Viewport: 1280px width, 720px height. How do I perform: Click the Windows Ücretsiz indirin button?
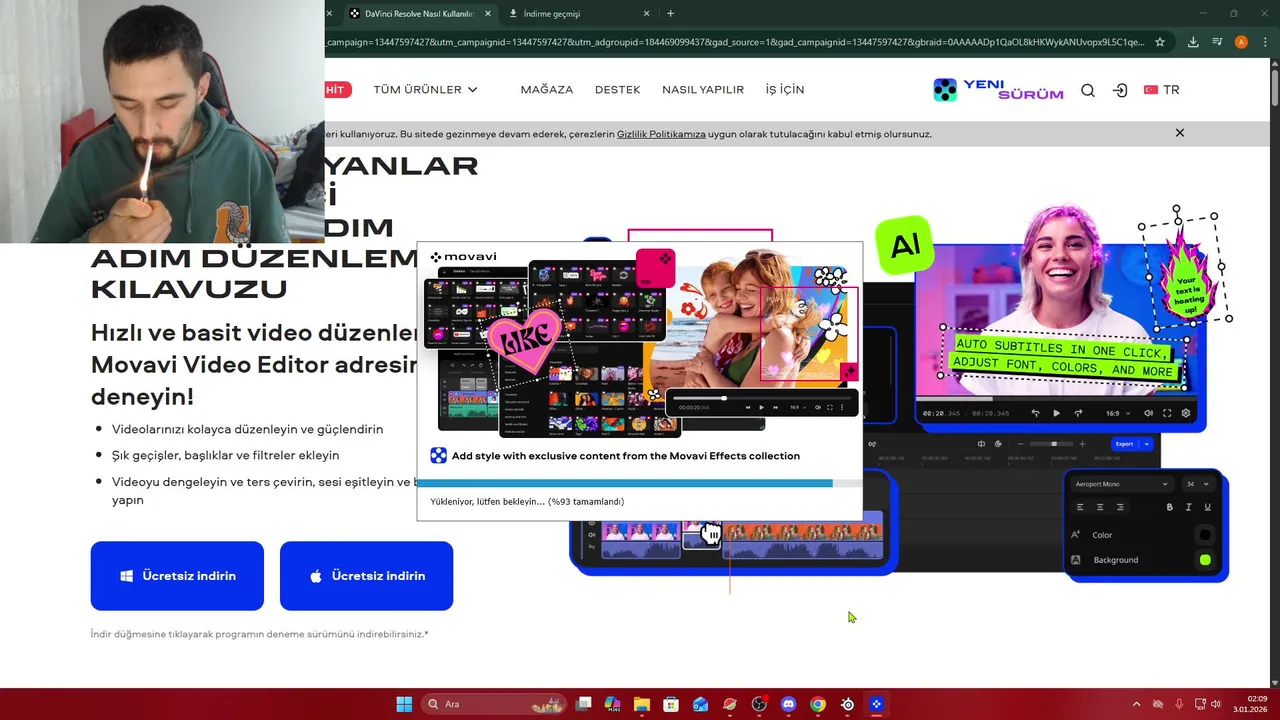coord(177,576)
